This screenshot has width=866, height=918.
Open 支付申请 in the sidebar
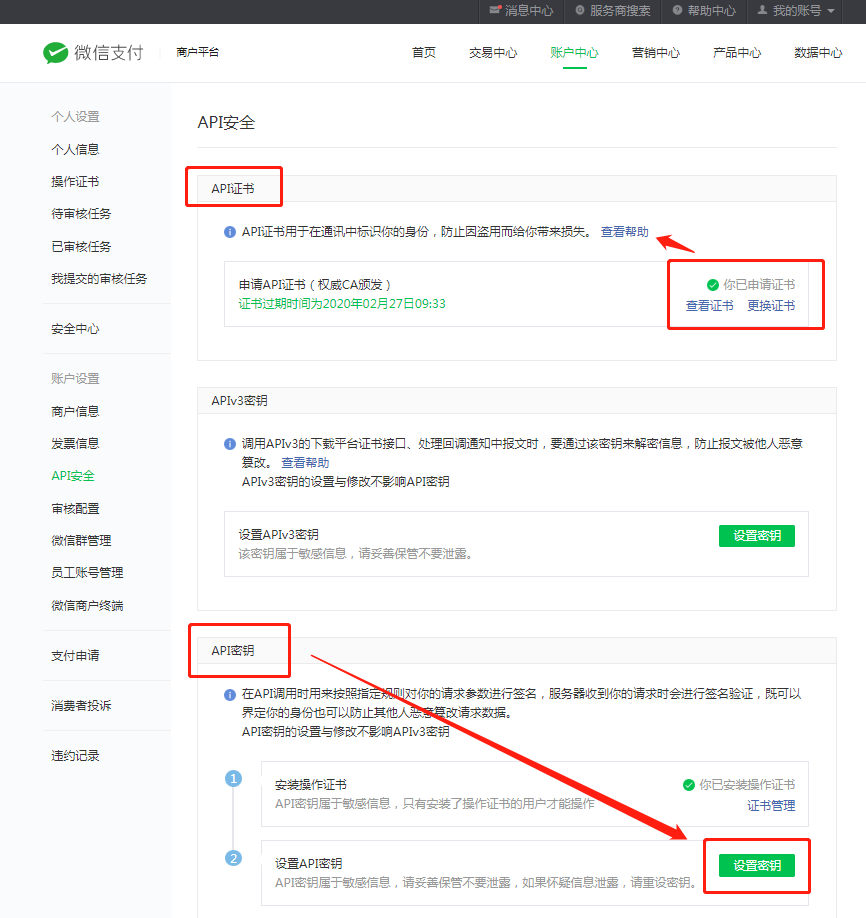tap(75, 656)
